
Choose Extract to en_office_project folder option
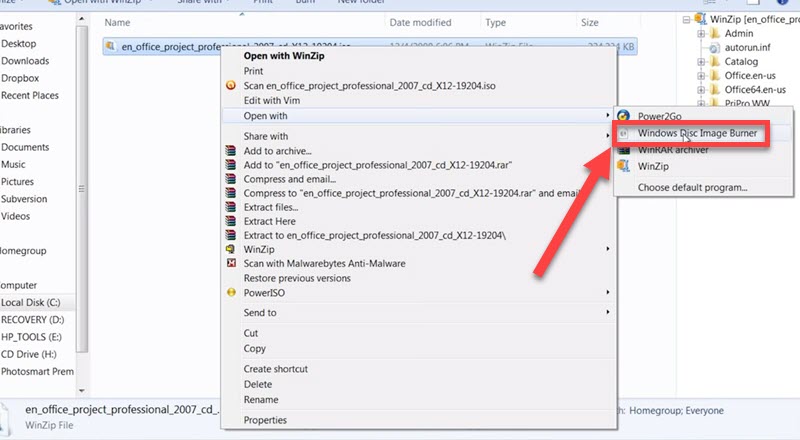(374, 235)
